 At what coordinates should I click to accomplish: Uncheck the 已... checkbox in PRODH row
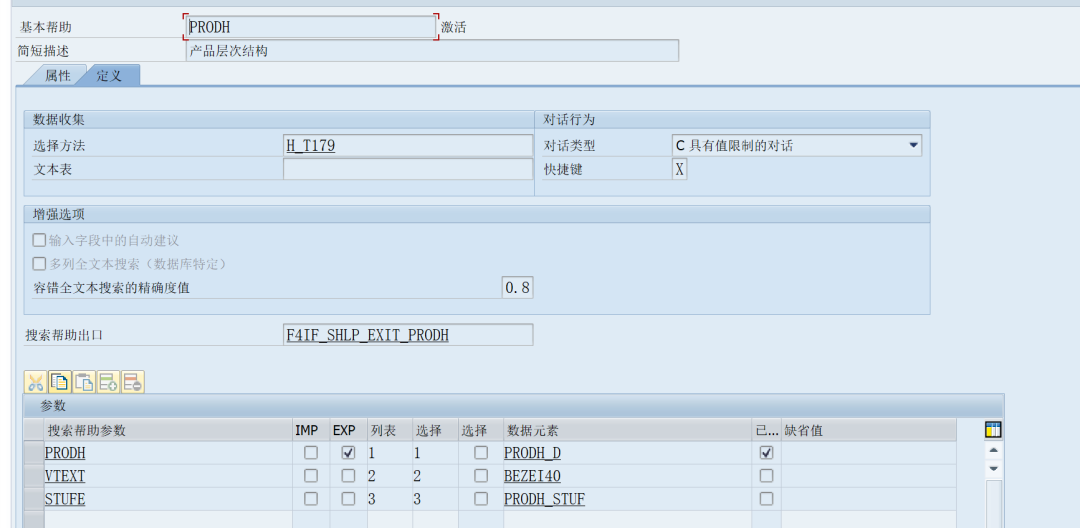click(x=766, y=453)
